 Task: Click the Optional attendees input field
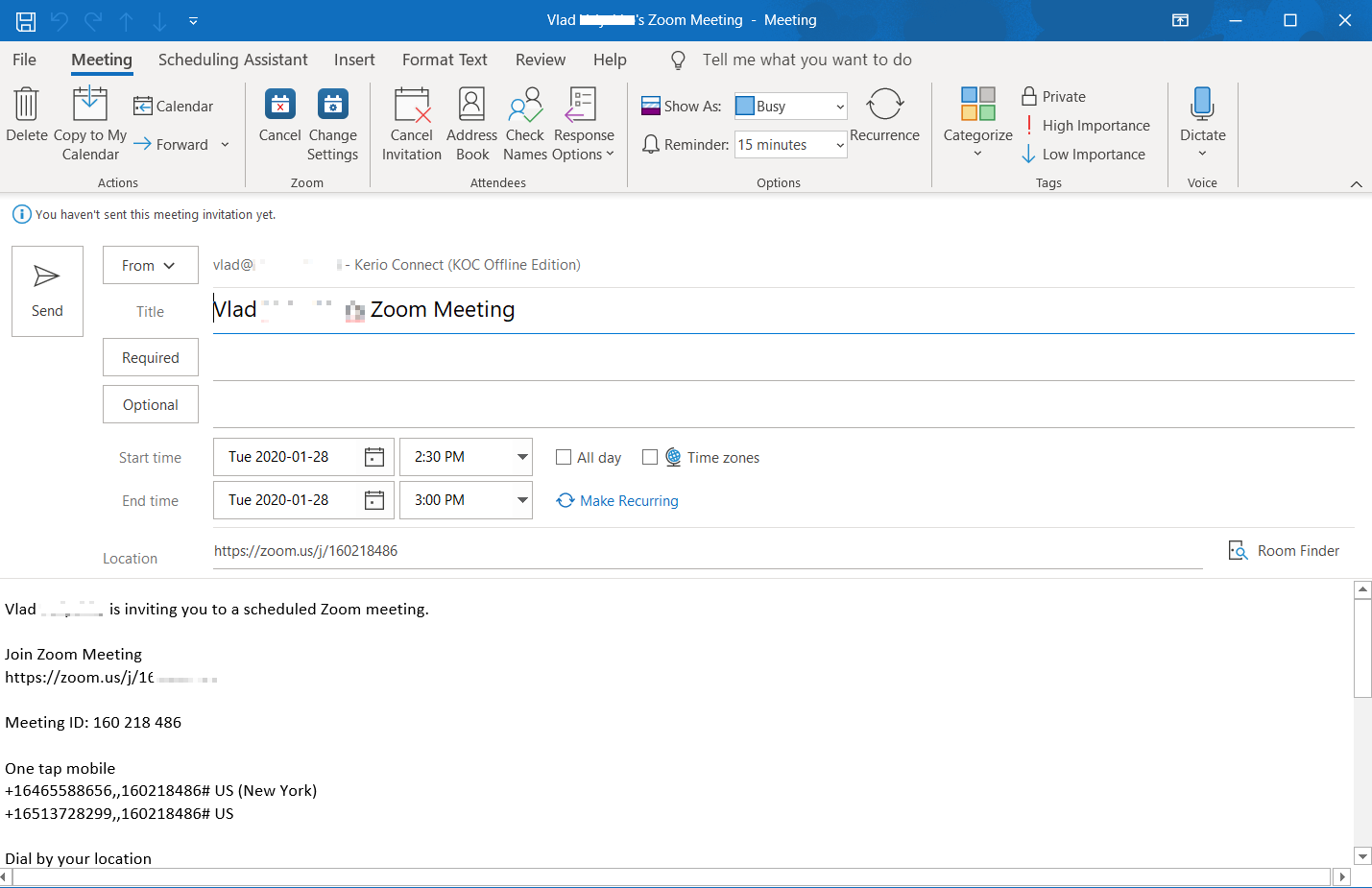[783, 405]
